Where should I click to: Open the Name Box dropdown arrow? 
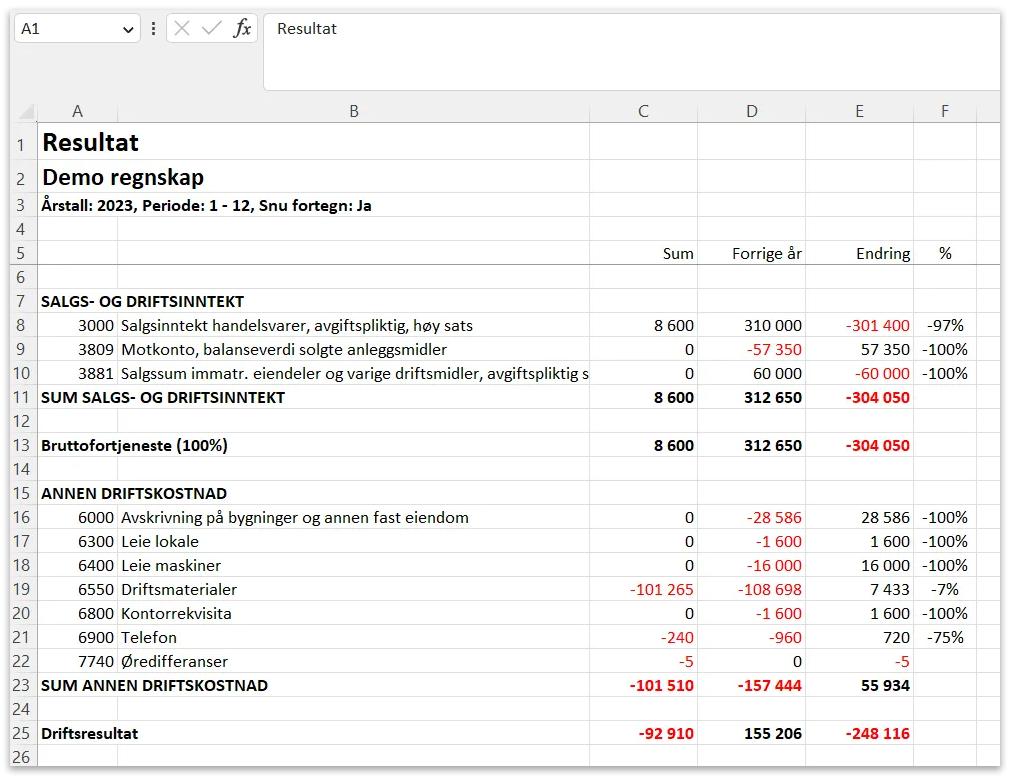(128, 30)
